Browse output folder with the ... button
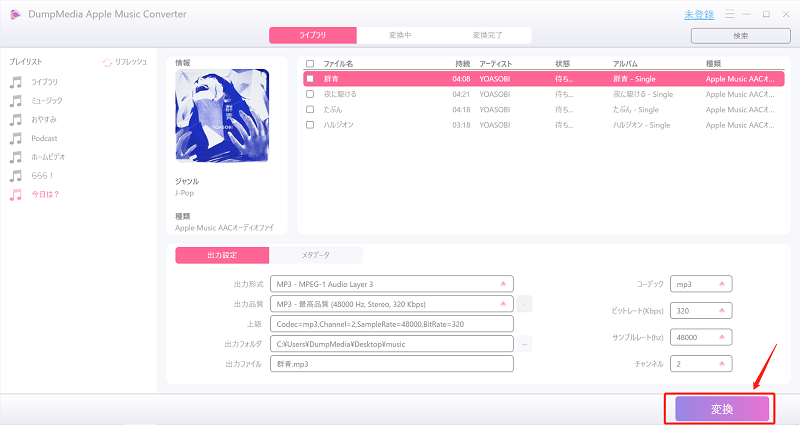Image resolution: width=800 pixels, height=425 pixels. click(x=524, y=344)
